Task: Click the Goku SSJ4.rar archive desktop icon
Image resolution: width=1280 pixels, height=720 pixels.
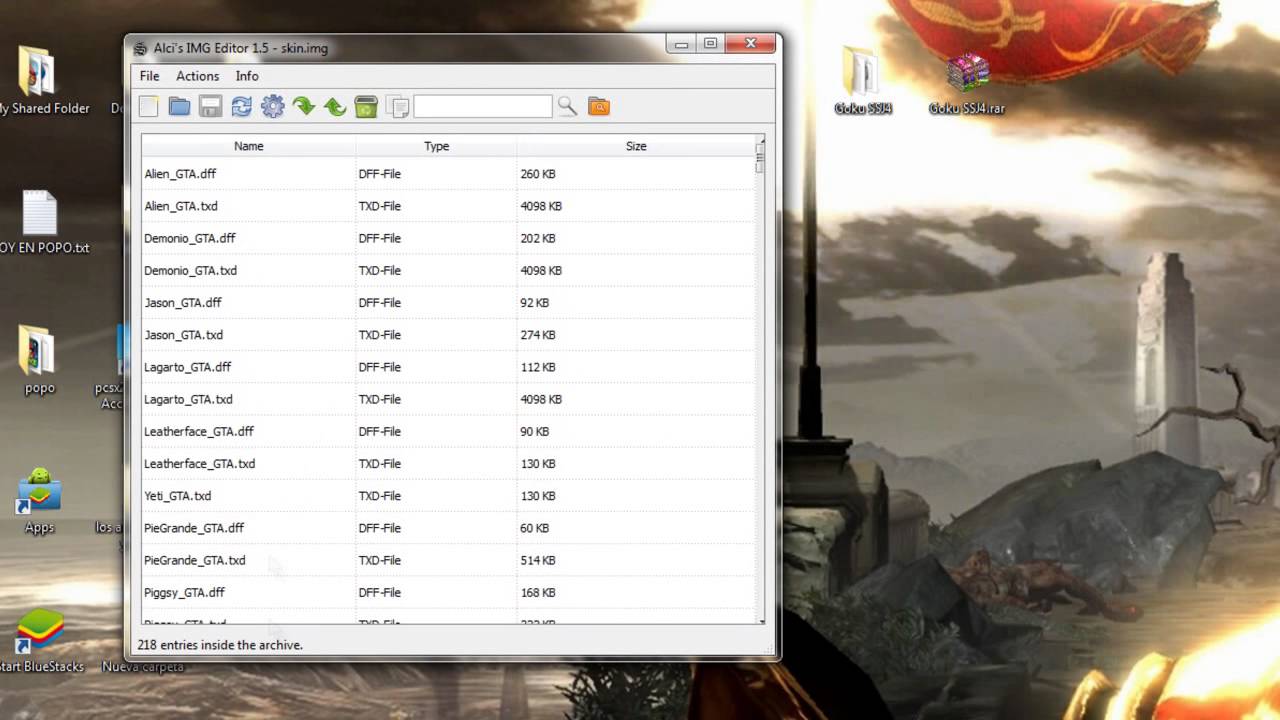Action: 967,83
